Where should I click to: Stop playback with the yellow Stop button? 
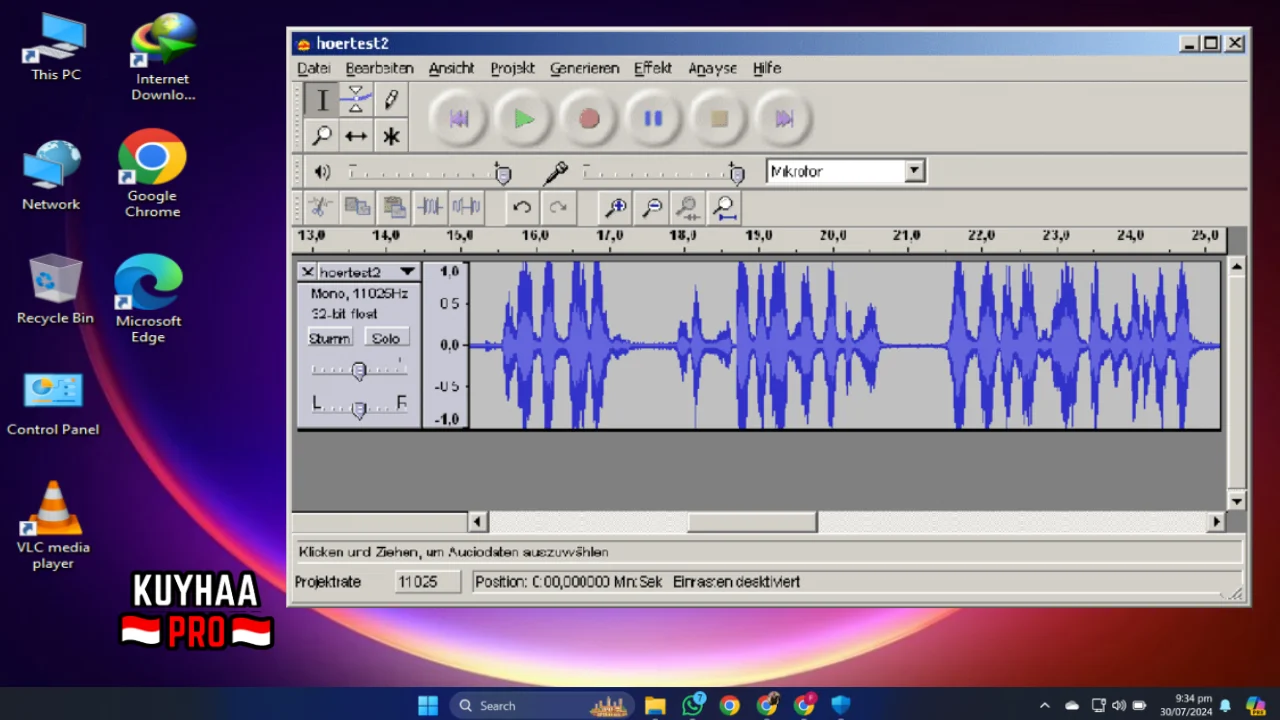(x=719, y=119)
